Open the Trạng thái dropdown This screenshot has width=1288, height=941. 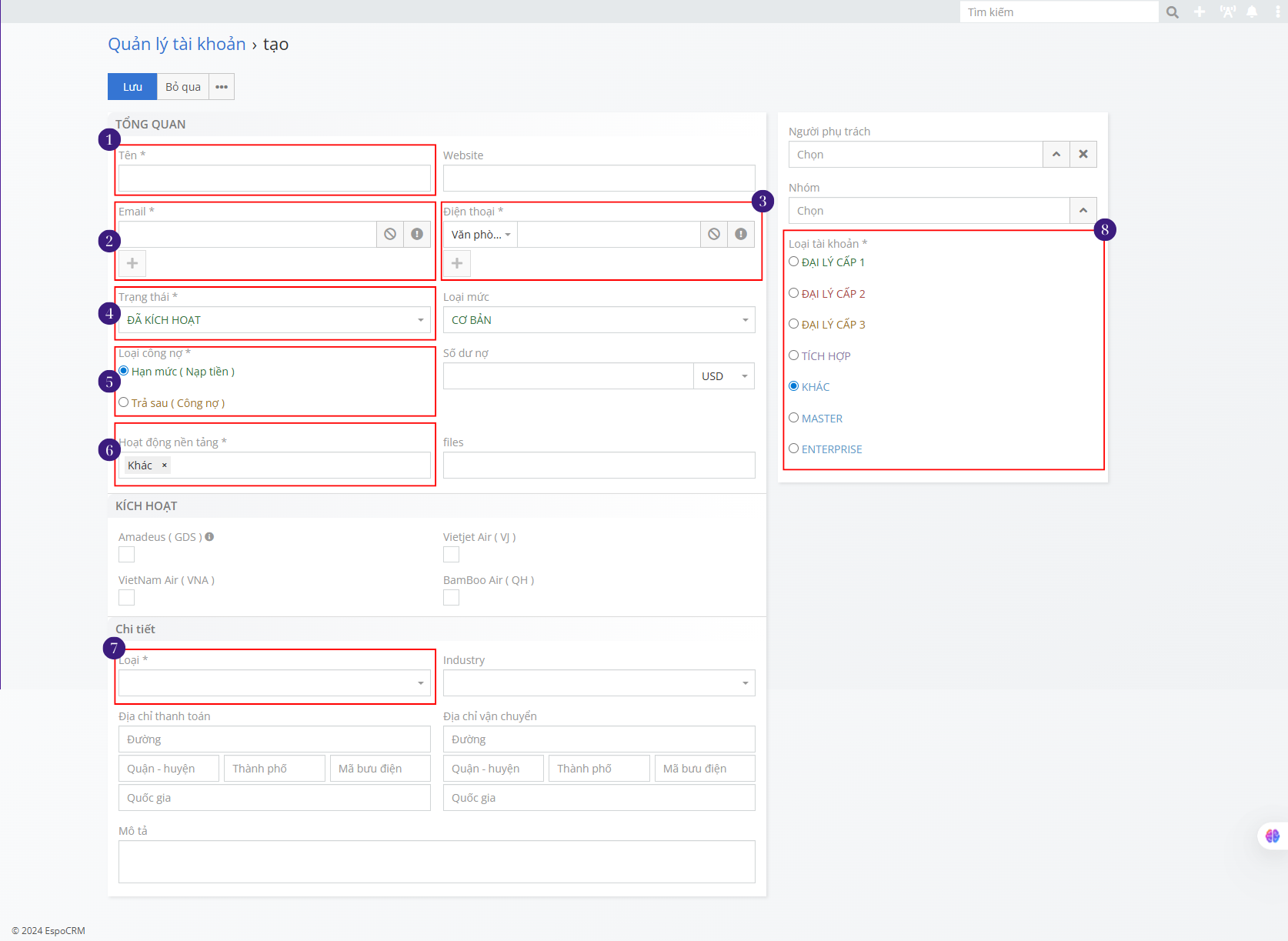274,320
